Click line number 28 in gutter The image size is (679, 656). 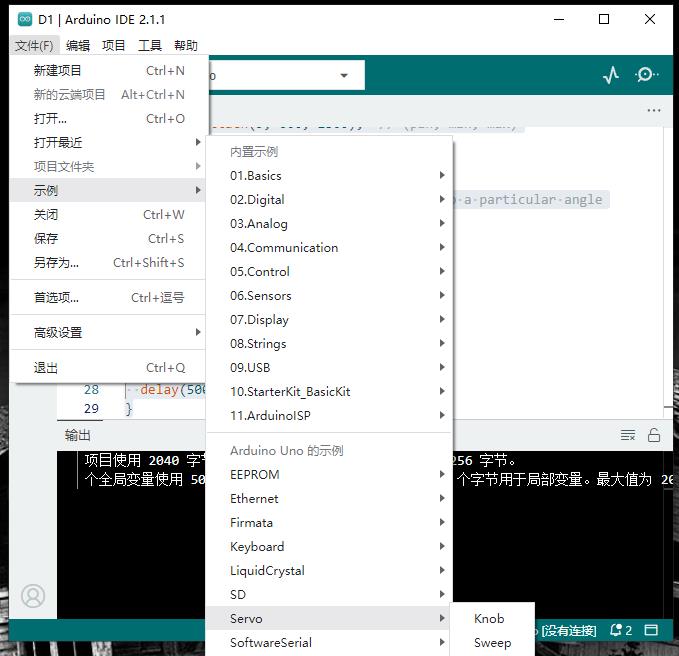91,389
